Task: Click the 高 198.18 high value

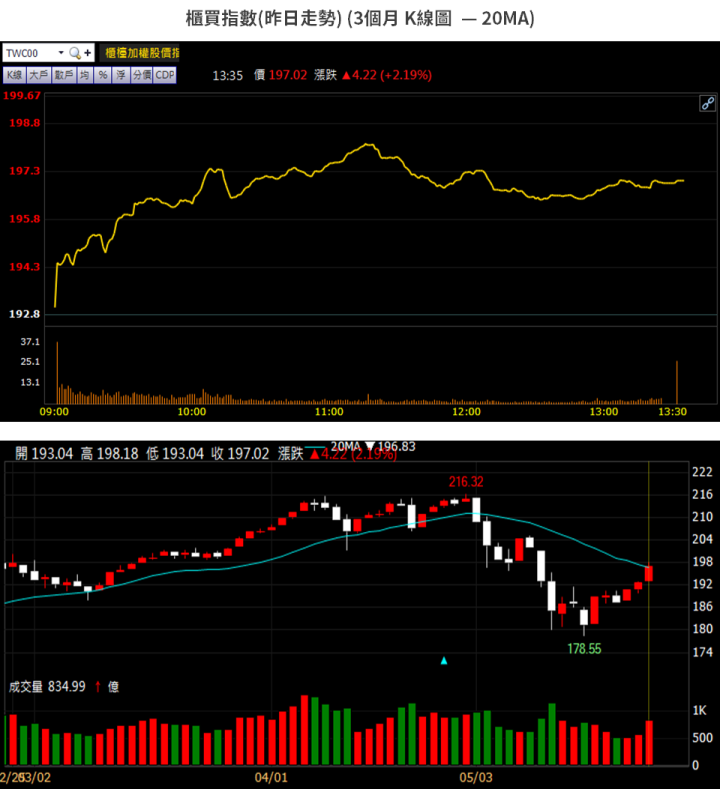Action: 109,454
